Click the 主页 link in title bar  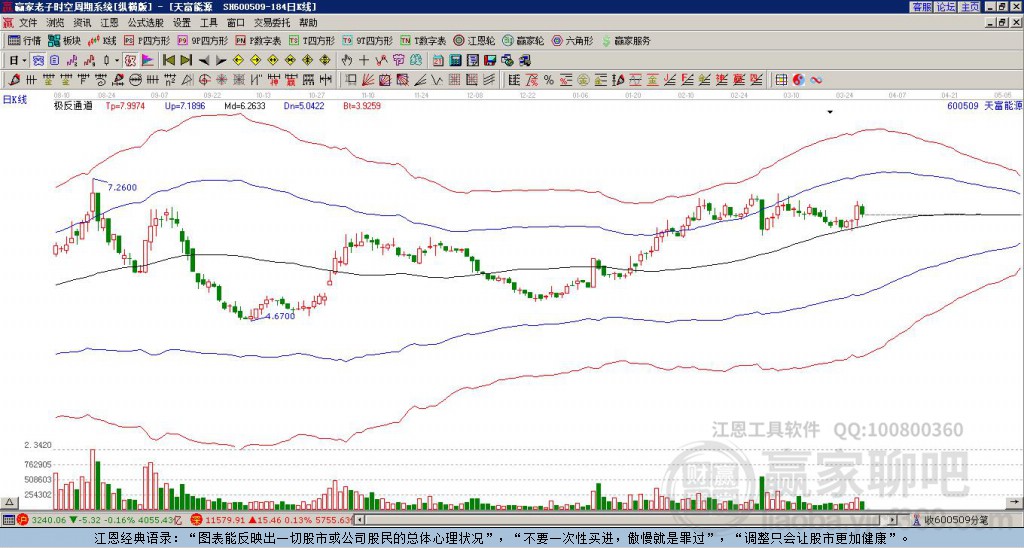click(x=970, y=7)
